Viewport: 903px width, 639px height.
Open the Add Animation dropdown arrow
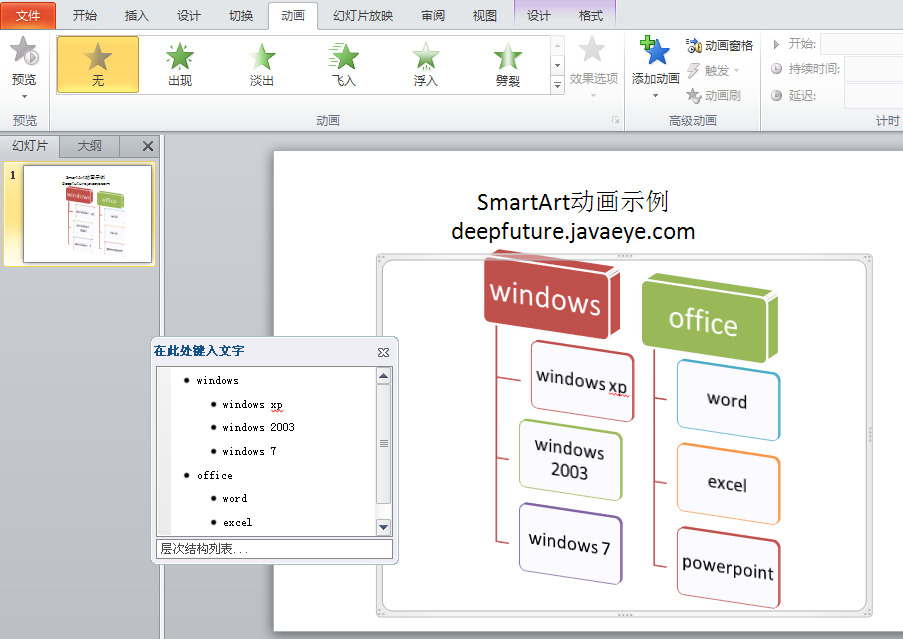tap(655, 96)
